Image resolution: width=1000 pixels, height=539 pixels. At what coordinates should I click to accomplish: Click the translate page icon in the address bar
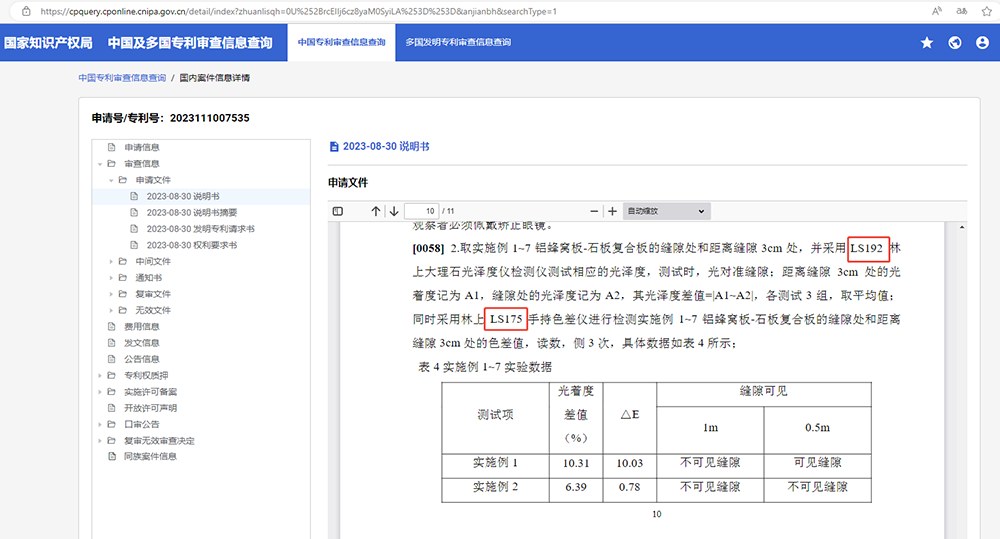coord(962,11)
